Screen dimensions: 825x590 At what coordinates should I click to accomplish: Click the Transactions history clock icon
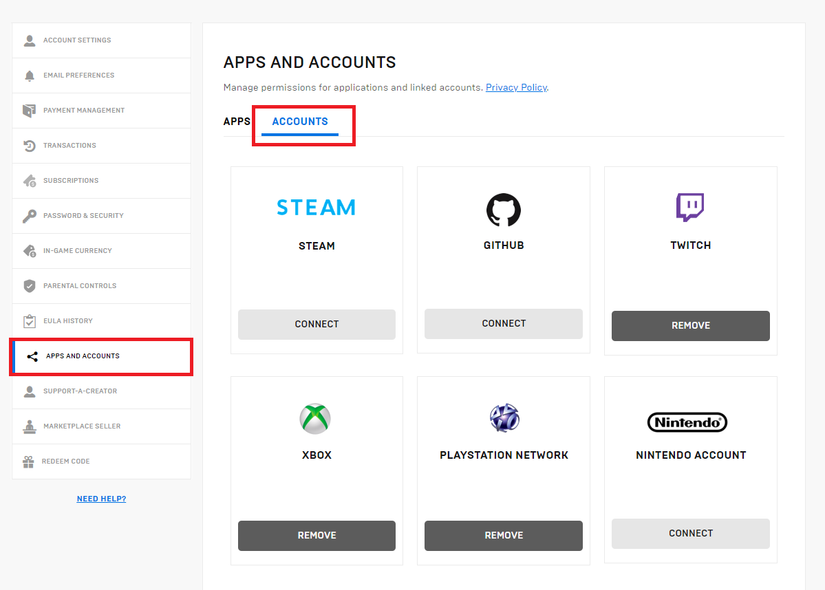29,146
